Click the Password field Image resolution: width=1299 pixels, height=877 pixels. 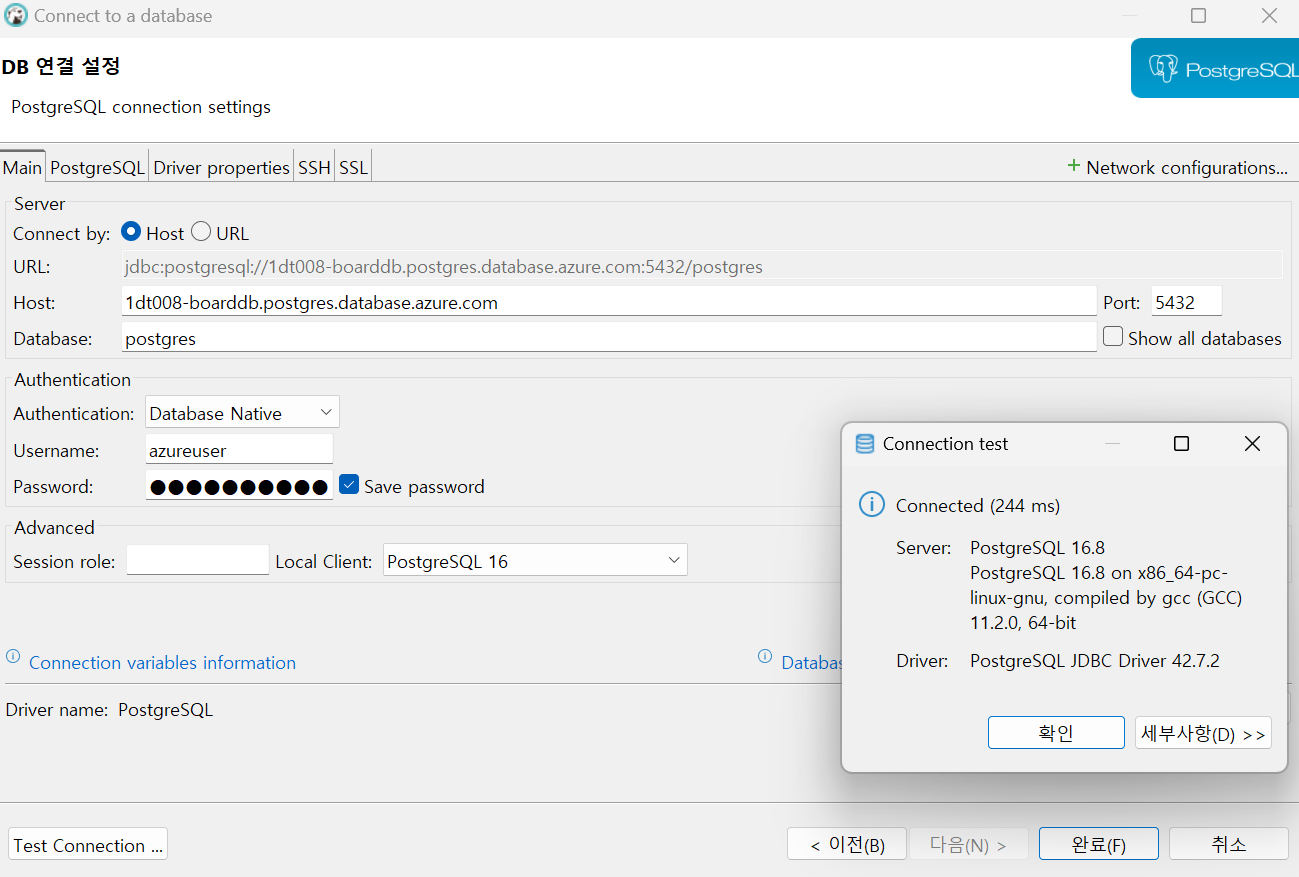click(x=239, y=486)
